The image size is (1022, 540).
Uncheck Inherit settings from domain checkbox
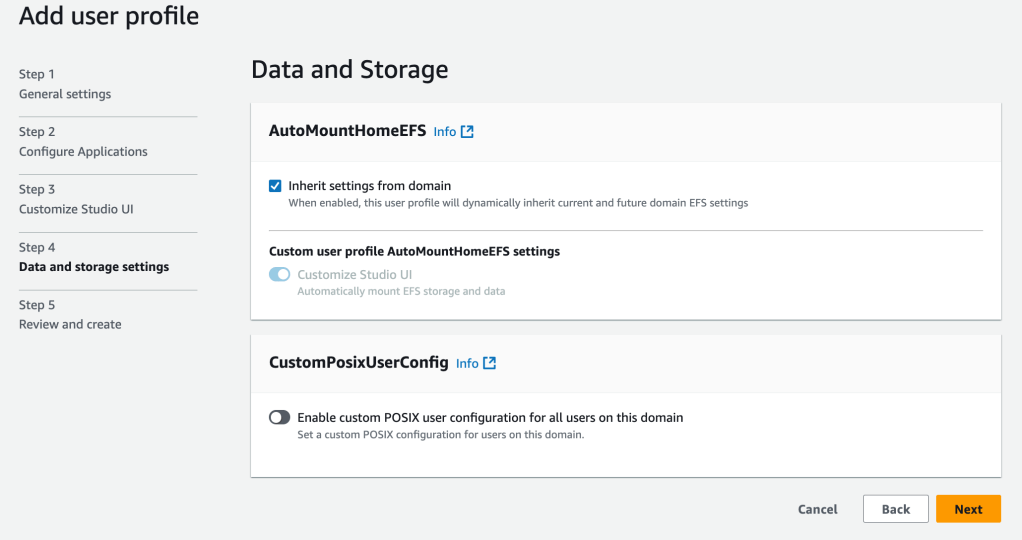pos(275,186)
